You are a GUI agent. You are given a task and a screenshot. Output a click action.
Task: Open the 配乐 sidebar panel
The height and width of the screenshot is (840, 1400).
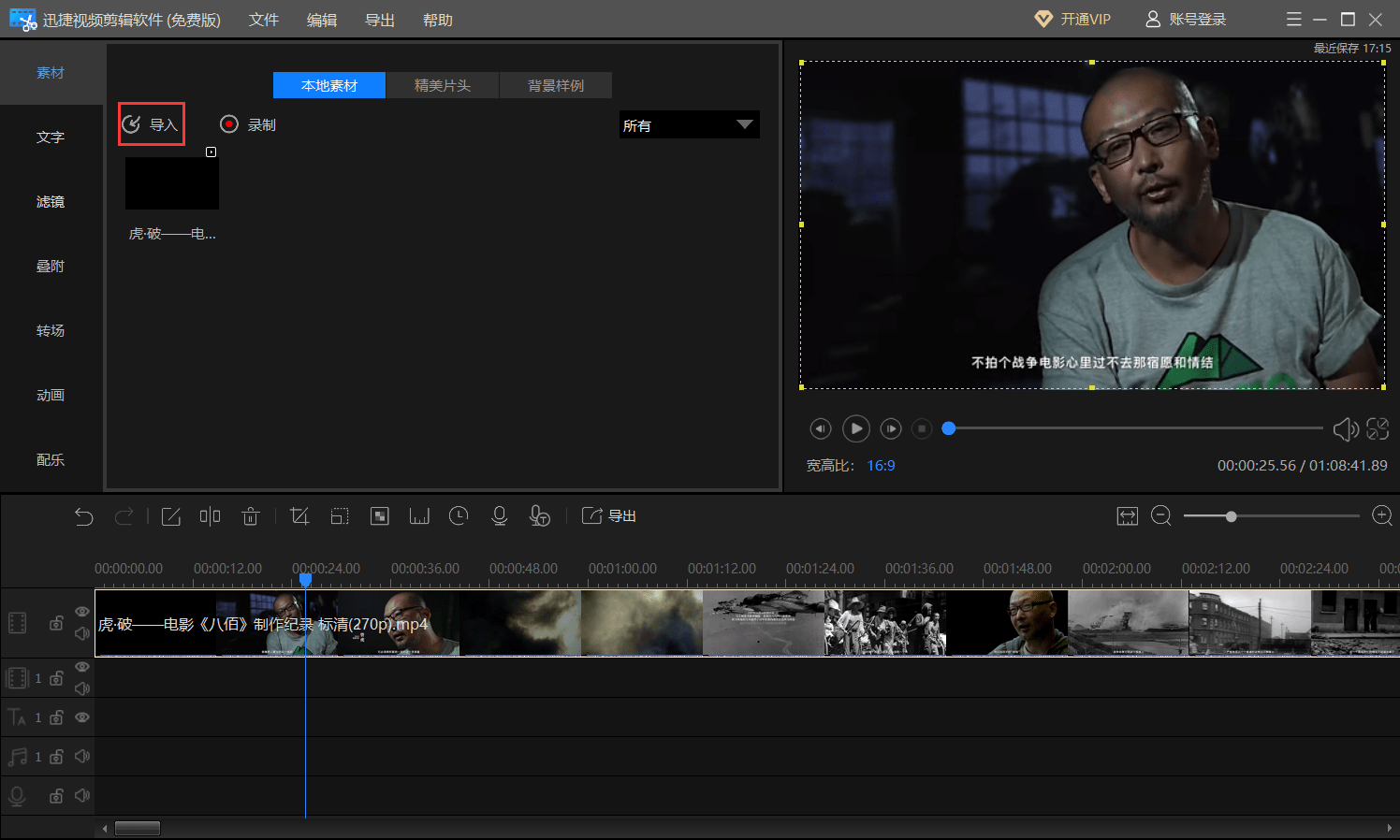pos(51,460)
